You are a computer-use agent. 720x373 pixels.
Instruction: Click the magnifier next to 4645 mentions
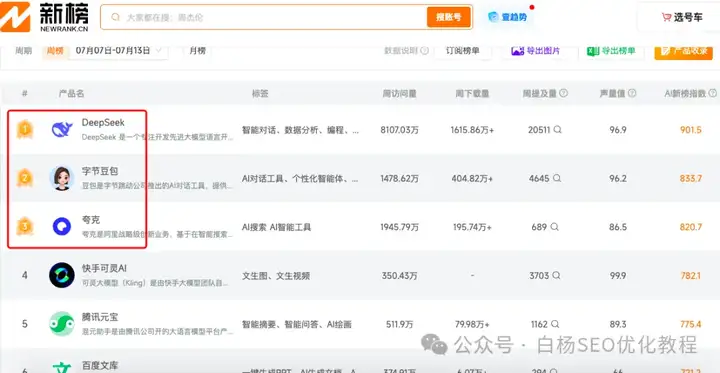coord(557,178)
